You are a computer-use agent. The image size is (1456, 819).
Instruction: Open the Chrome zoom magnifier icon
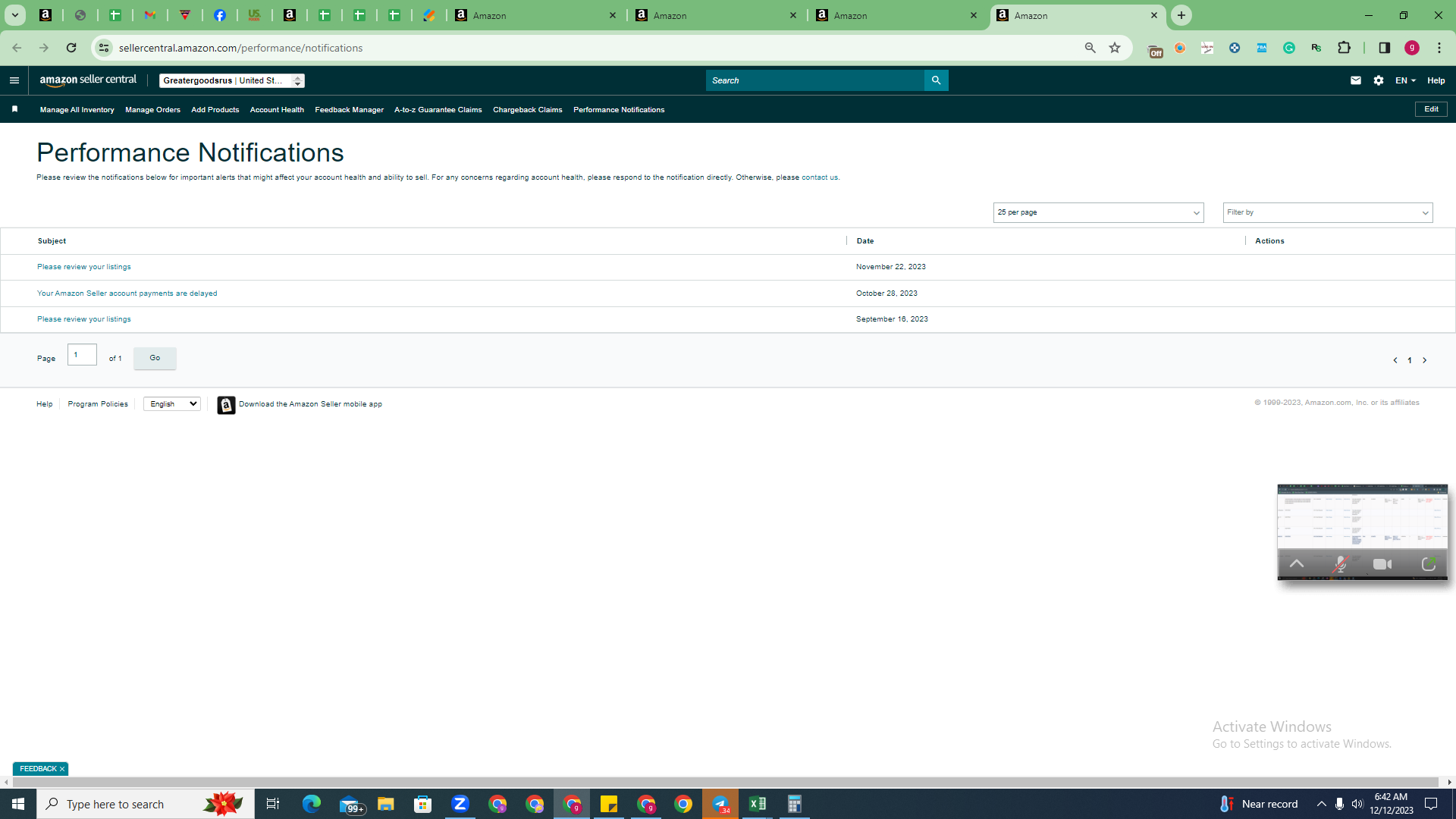(1090, 48)
